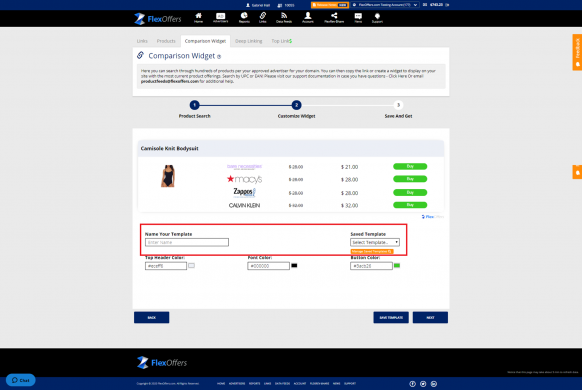Viewport: 582px width, 390px height.
Task: Expand the FlexOffers.com testing account dropdown
Action: 385,5
